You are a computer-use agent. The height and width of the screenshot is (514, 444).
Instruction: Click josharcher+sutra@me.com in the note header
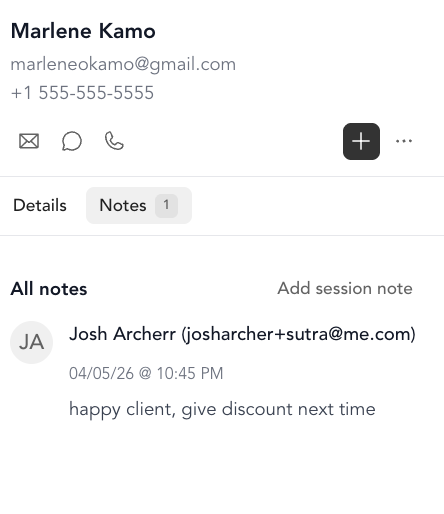coord(299,334)
